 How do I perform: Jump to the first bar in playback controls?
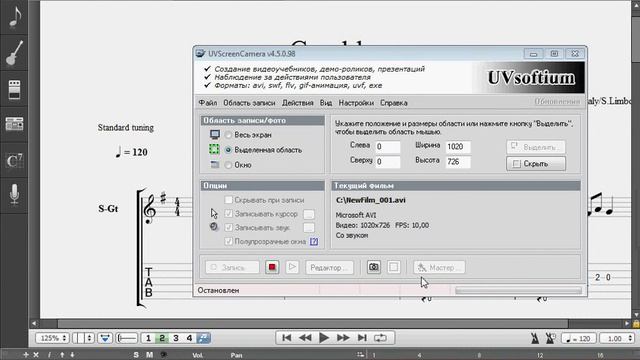pos(287,338)
